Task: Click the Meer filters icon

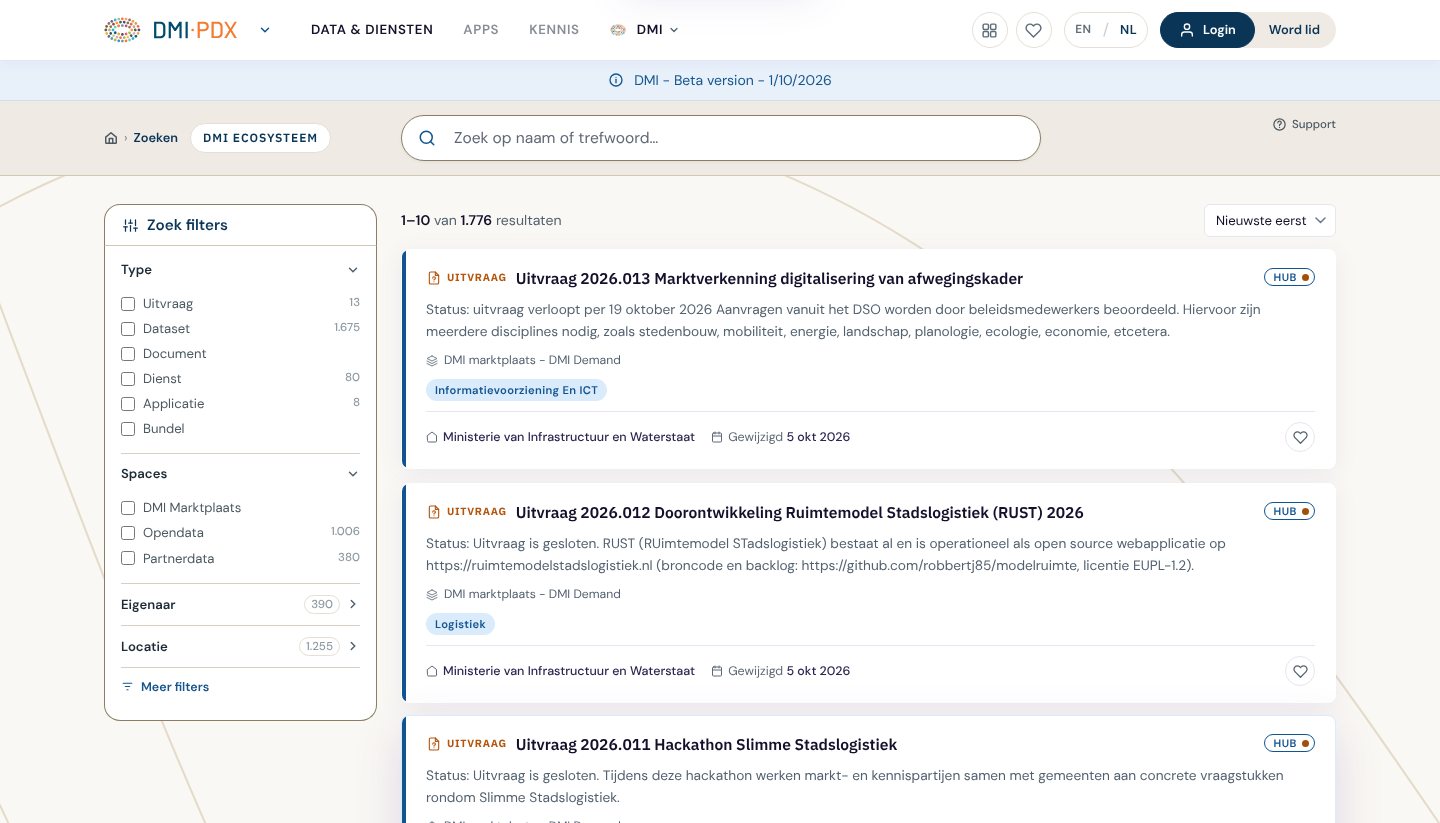Action: pyautogui.click(x=127, y=687)
